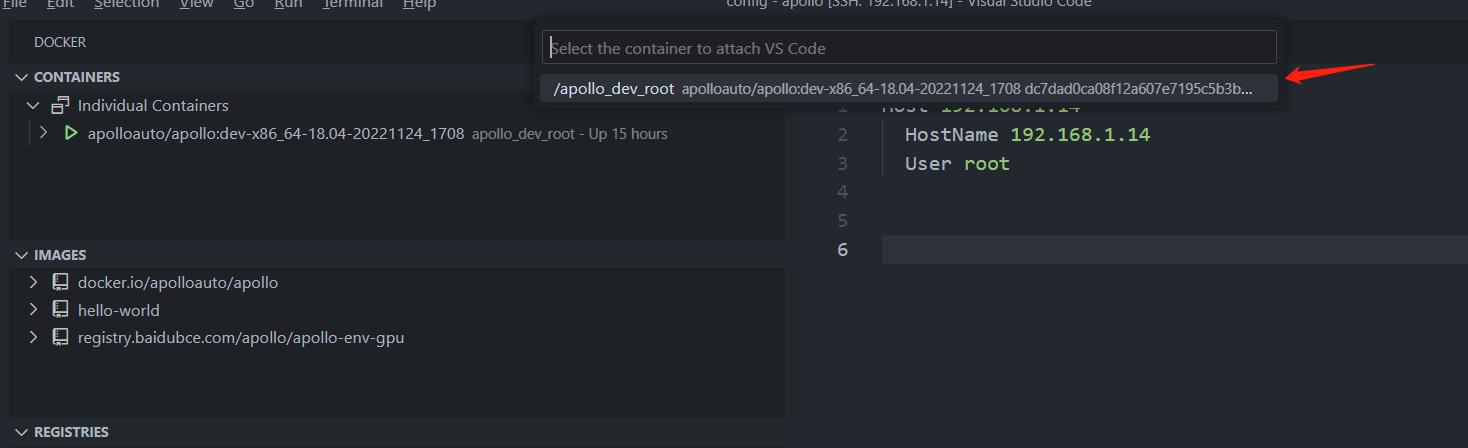The width and height of the screenshot is (1468, 448).
Task: Click the Individual Containers group icon
Action: 61,105
